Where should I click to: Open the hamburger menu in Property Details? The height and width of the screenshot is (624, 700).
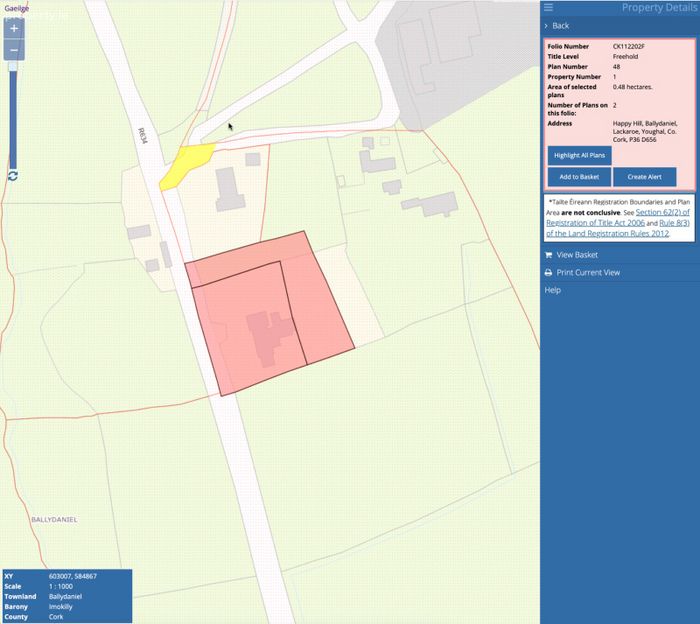[548, 7]
